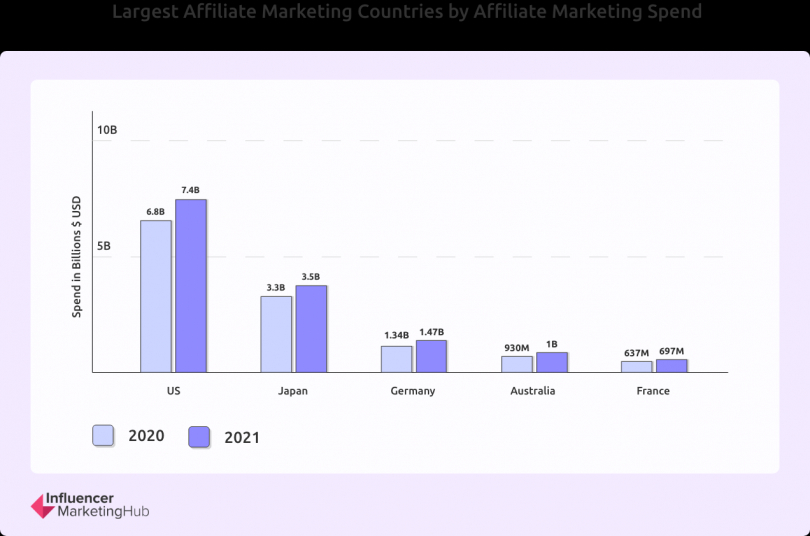The image size is (810, 536).
Task: Click the Influencer MarketingHub logo icon
Action: click(42, 506)
